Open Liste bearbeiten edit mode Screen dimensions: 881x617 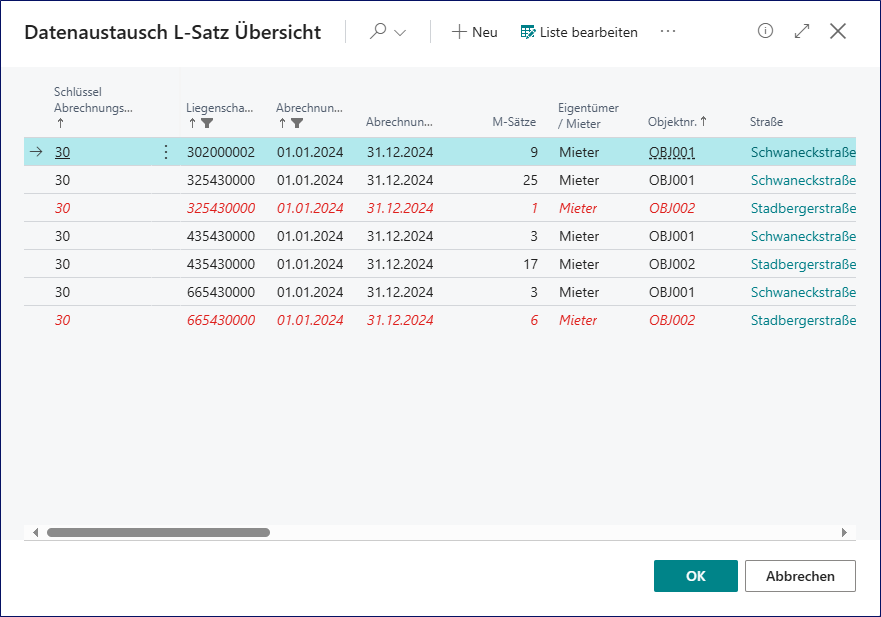pos(579,32)
